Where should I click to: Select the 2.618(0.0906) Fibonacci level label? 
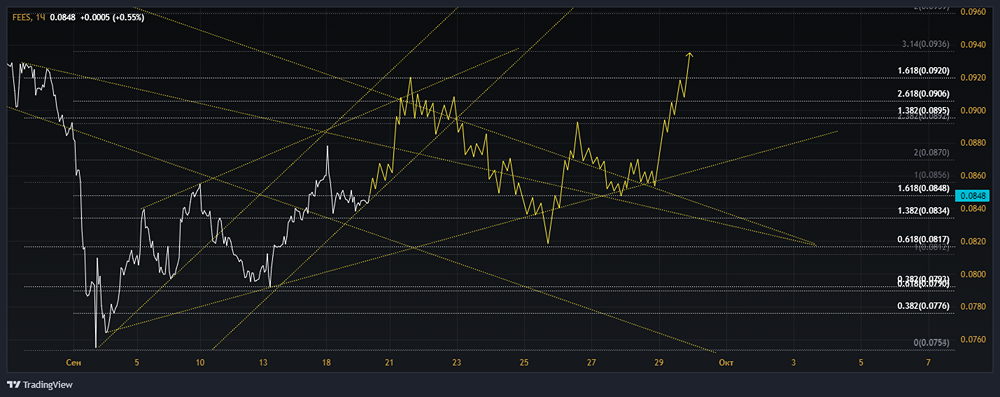[923, 94]
